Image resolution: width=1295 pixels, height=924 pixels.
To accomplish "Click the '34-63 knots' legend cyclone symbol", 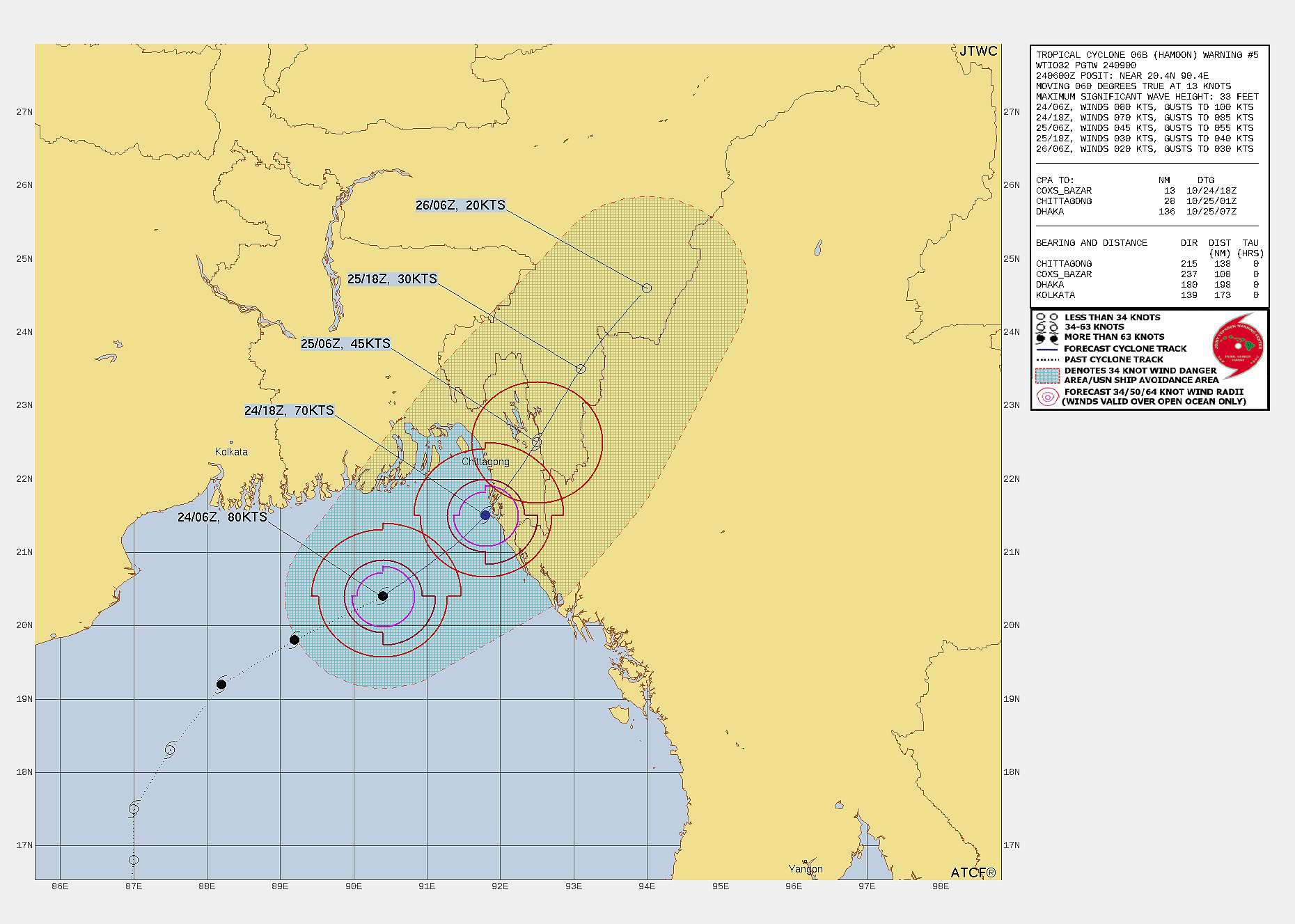I will tap(1047, 327).
